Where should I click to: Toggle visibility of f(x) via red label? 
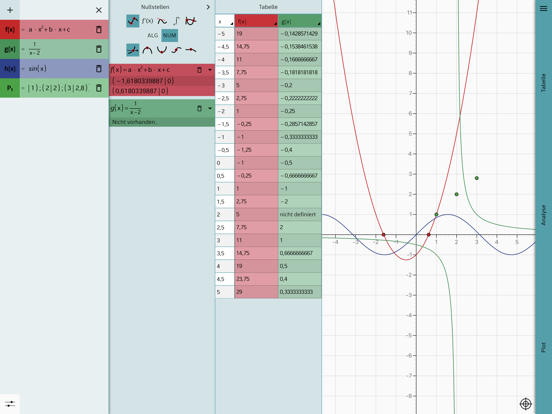click(10, 30)
